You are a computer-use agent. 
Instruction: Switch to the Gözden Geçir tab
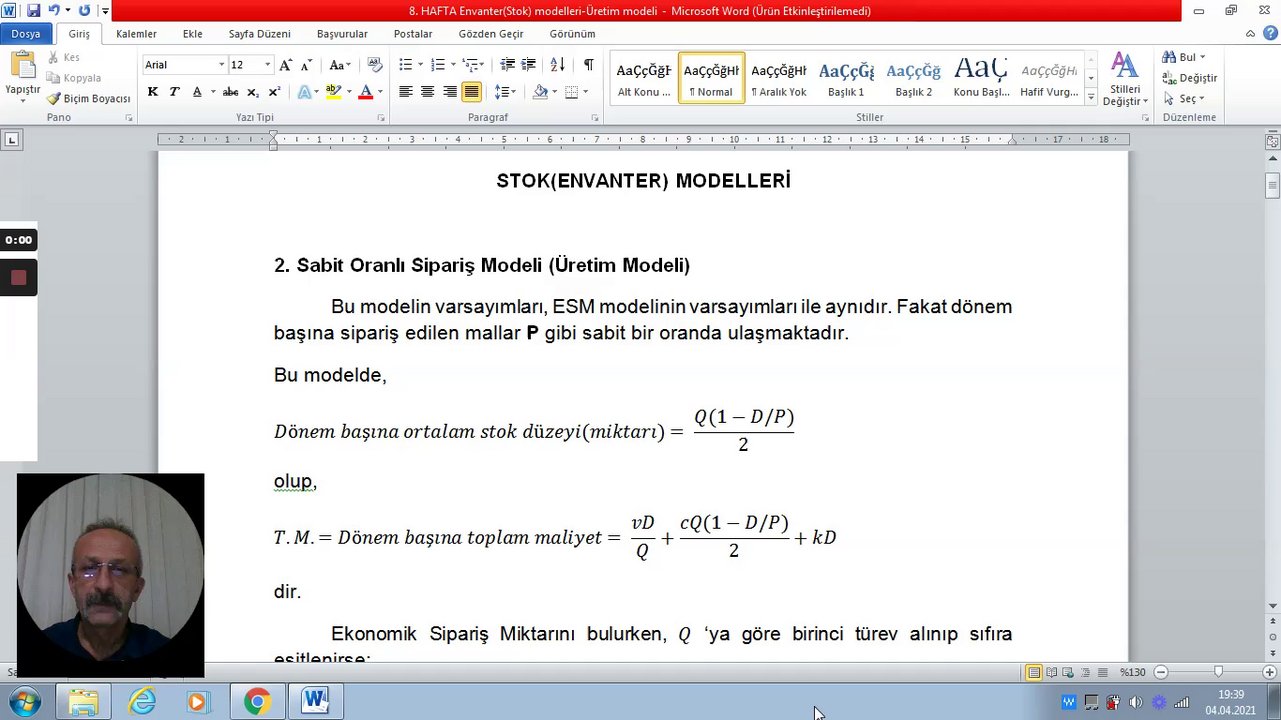point(491,34)
